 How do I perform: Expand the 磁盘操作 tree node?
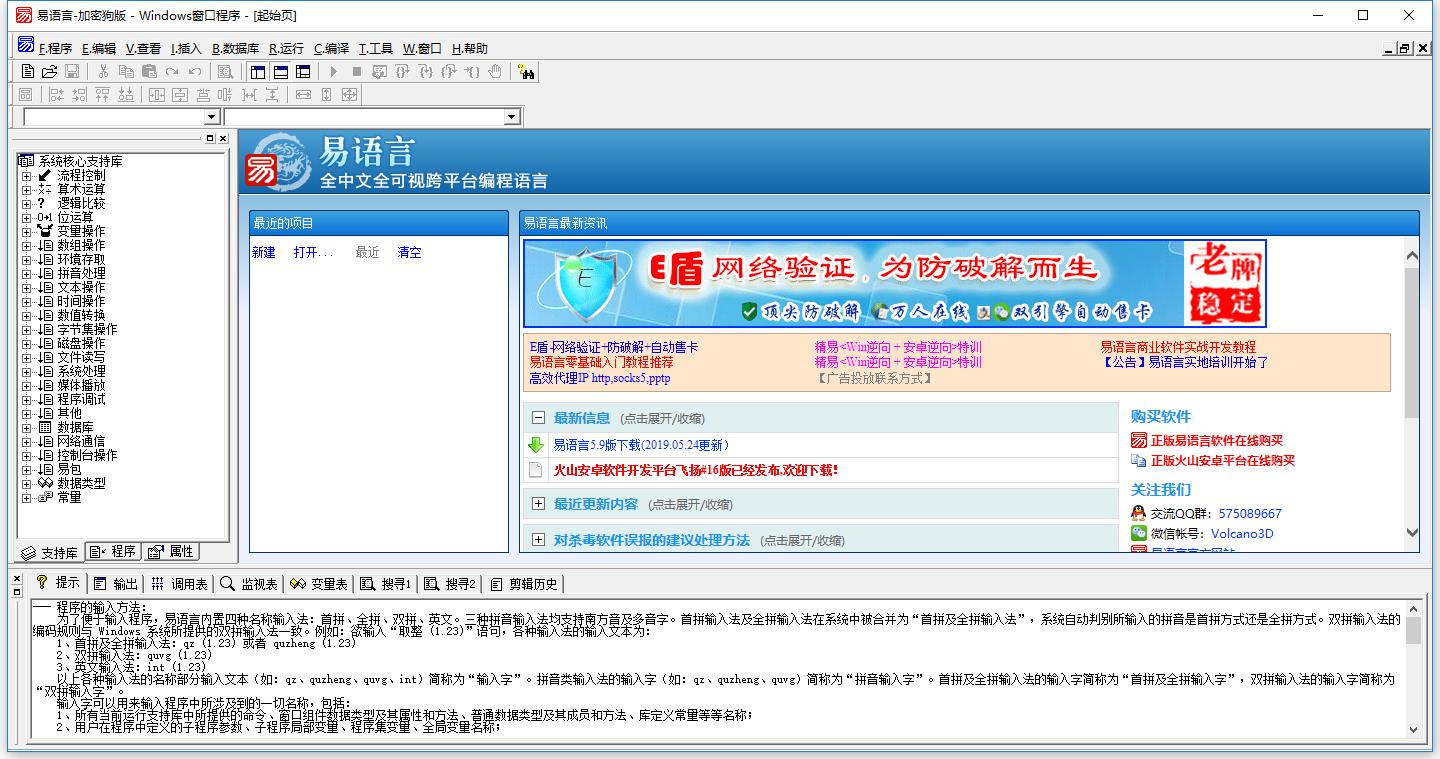pyautogui.click(x=27, y=343)
